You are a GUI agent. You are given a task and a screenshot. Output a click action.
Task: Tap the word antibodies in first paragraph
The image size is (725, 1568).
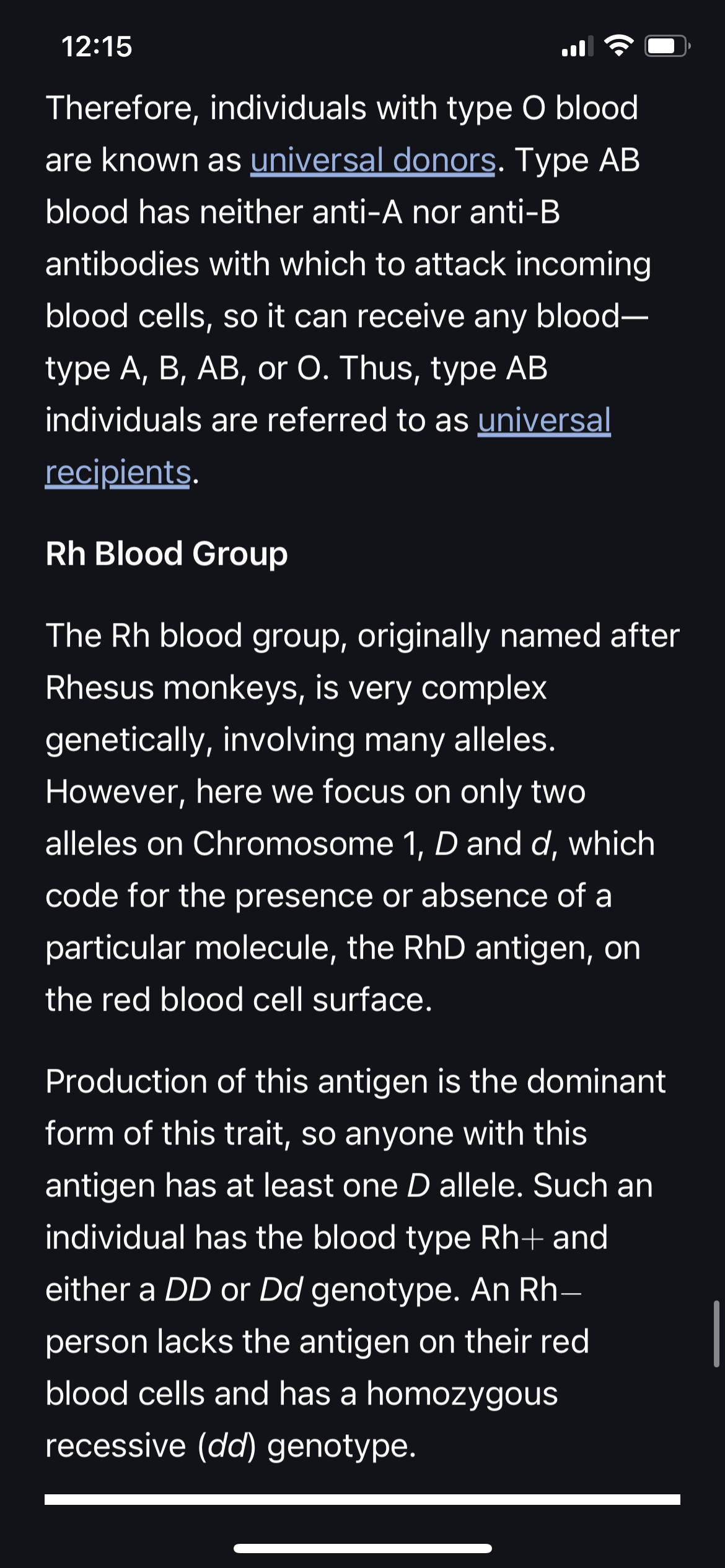122,264
